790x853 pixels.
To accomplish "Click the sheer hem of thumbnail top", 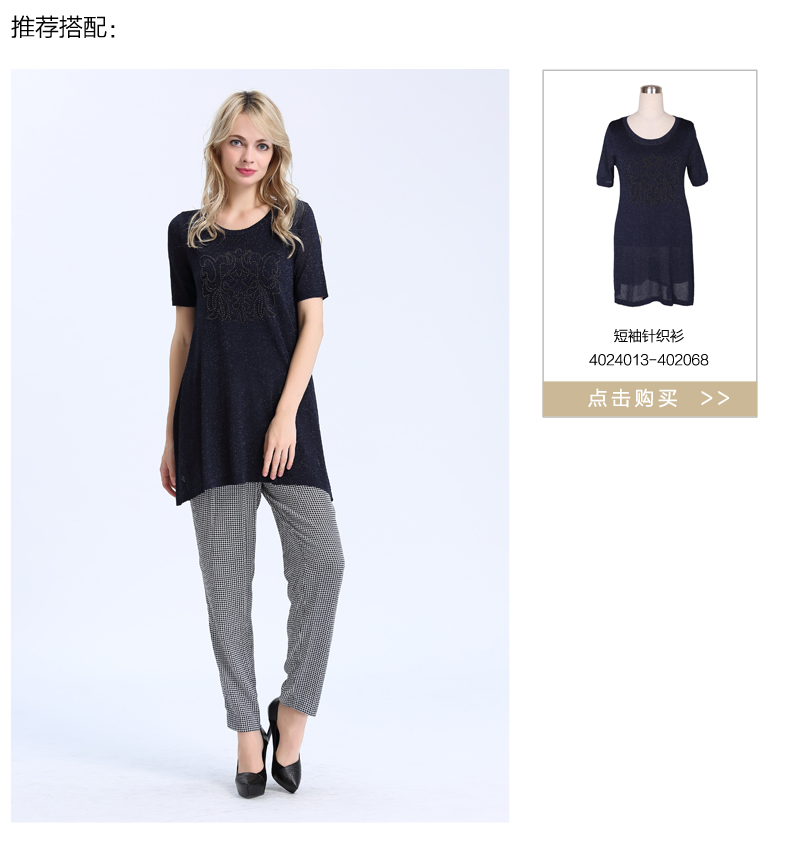I will pos(655,276).
